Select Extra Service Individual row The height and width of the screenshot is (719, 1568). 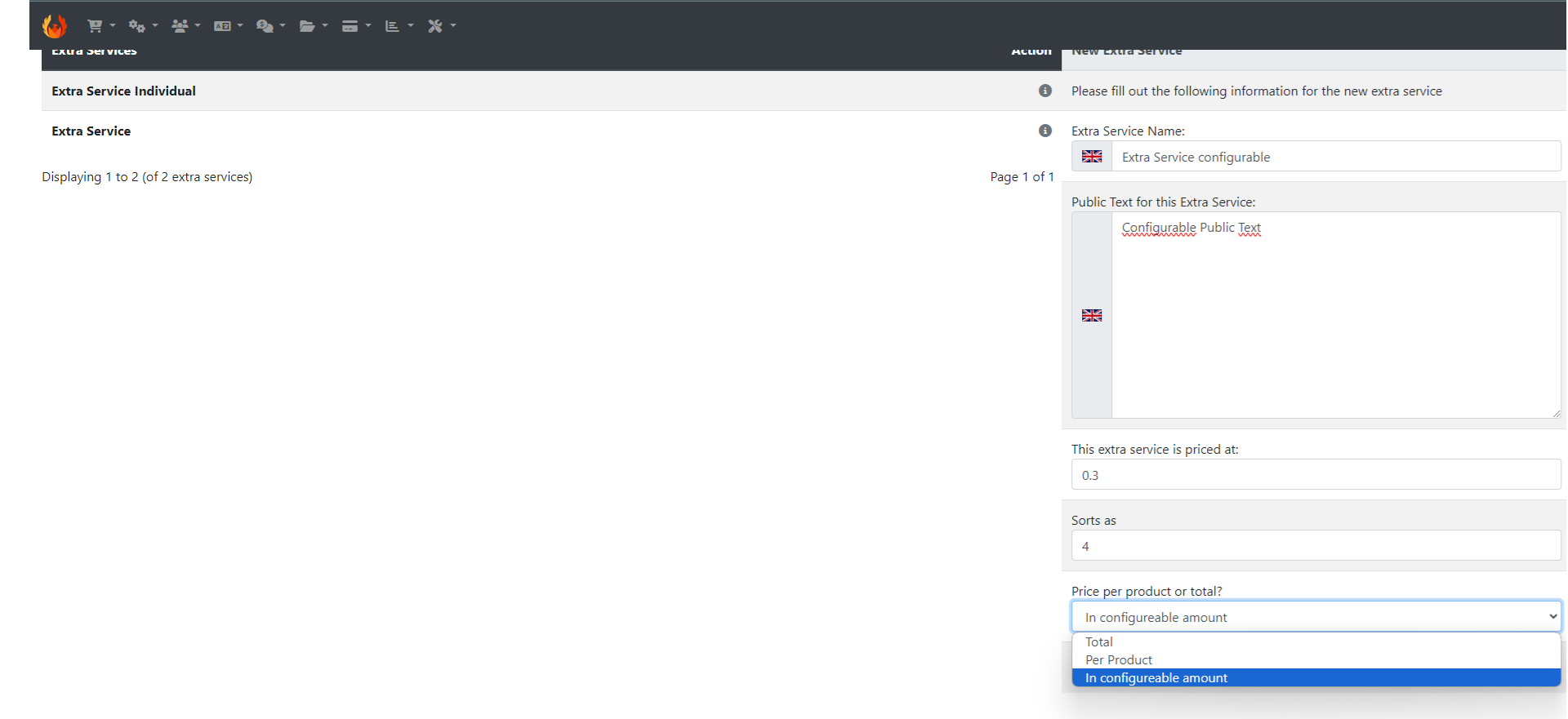tap(551, 91)
